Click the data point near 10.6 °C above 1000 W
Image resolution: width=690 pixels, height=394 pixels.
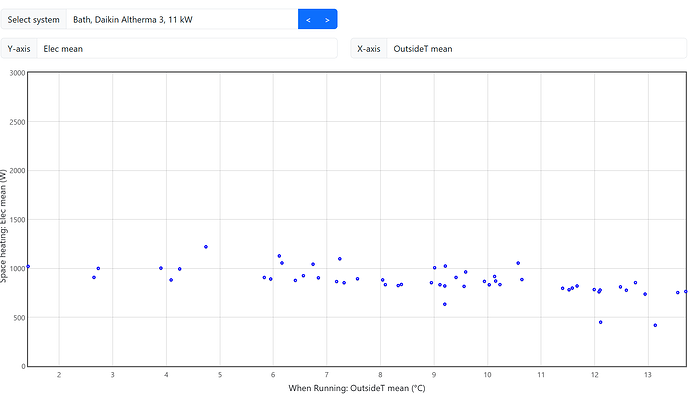518,263
